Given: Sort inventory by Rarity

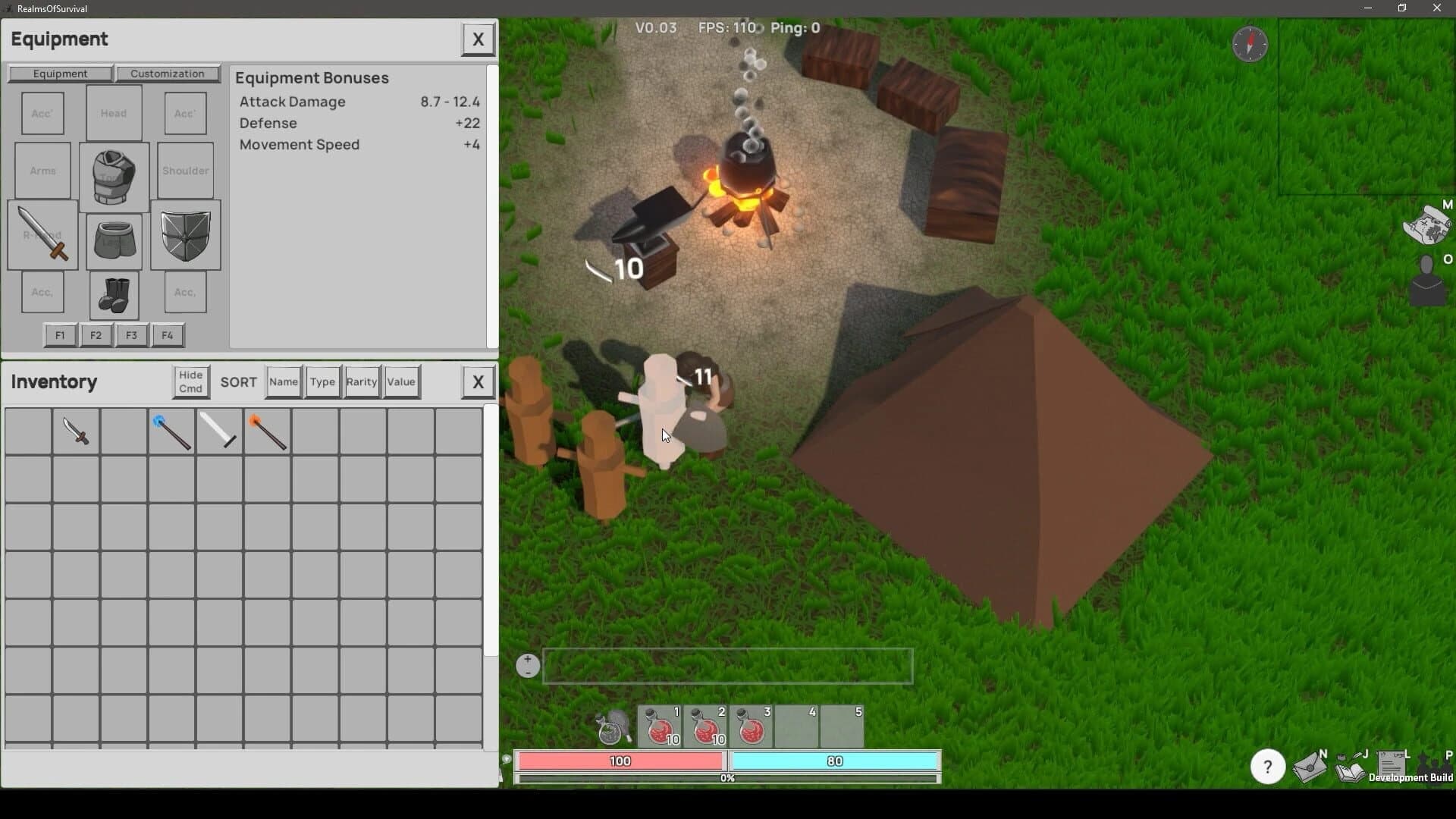Looking at the screenshot, I should click(x=362, y=381).
